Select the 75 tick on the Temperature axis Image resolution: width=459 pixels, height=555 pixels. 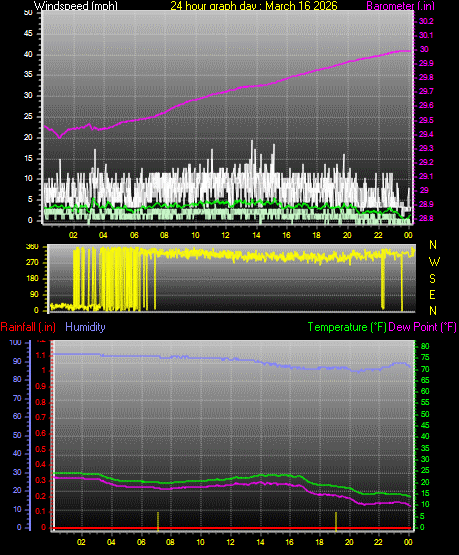[x=425, y=357]
